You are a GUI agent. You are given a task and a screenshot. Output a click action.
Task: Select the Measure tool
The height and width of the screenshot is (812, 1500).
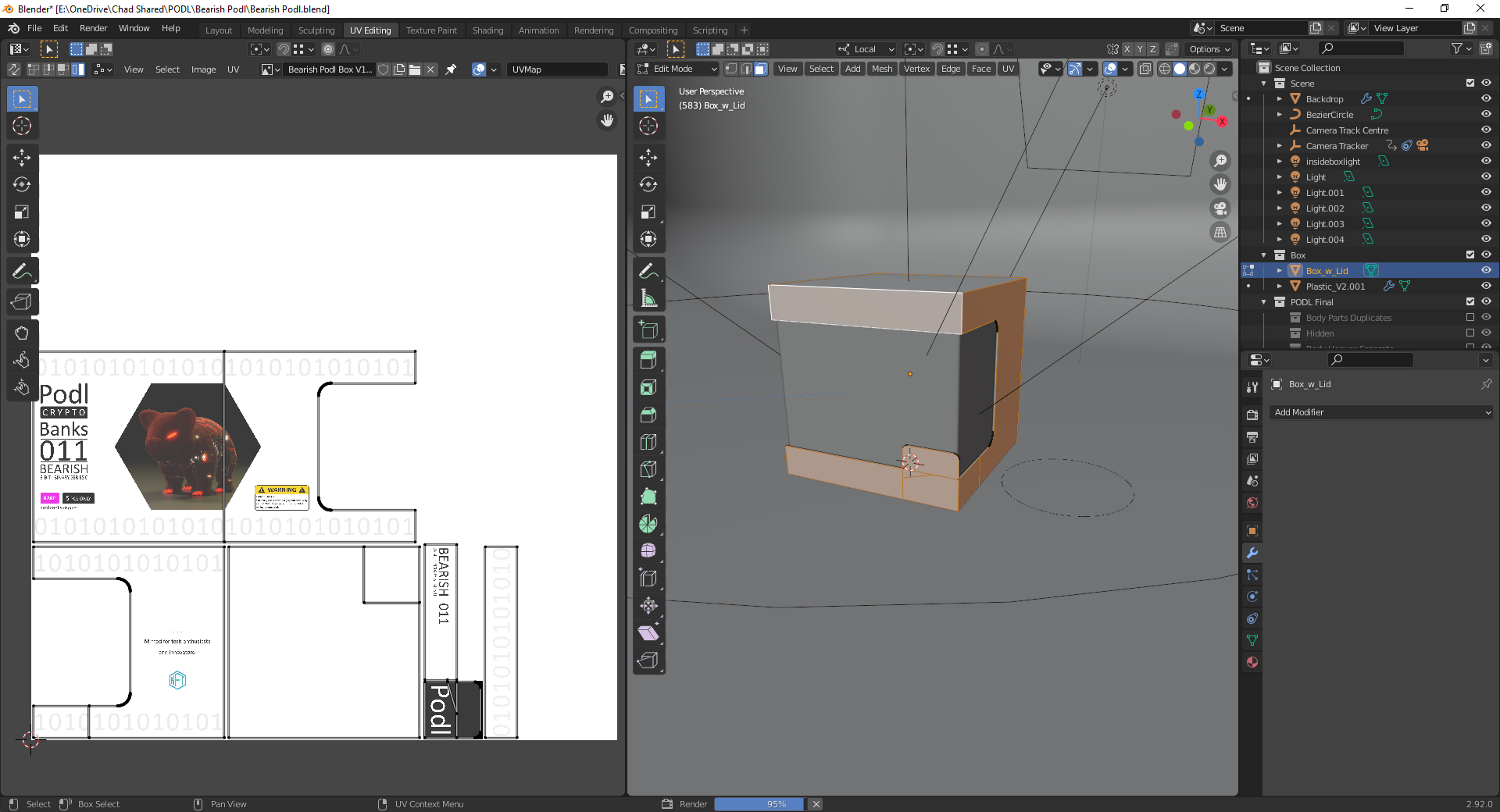pos(648,298)
